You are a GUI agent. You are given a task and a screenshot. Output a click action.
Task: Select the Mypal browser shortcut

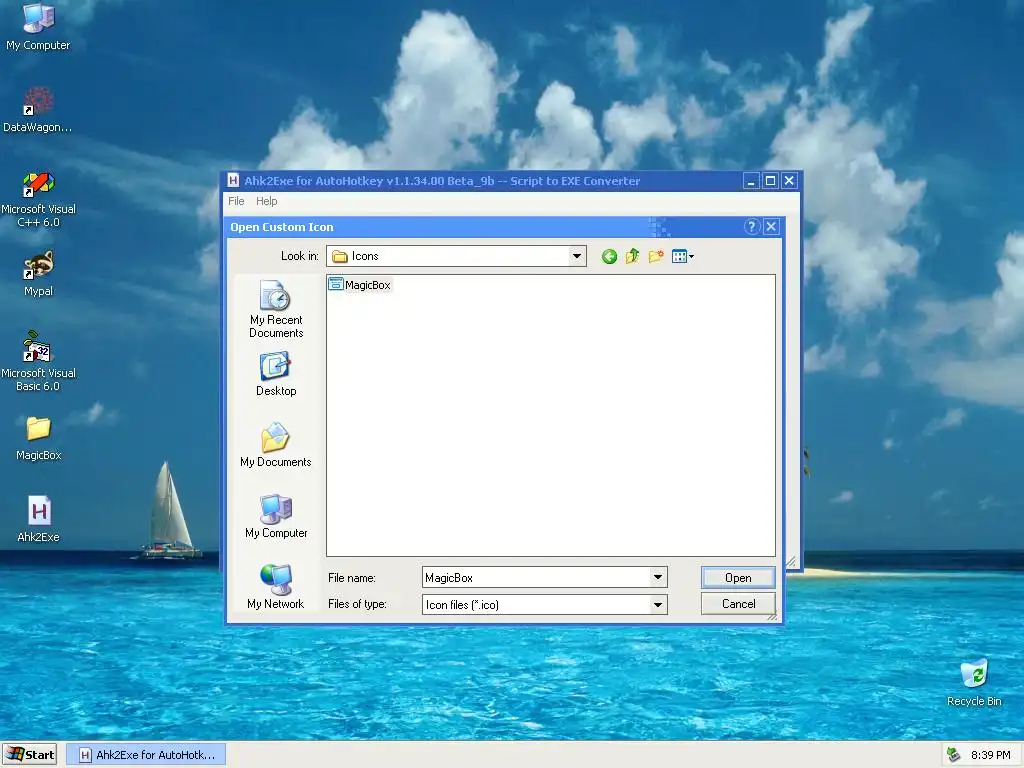point(38,273)
